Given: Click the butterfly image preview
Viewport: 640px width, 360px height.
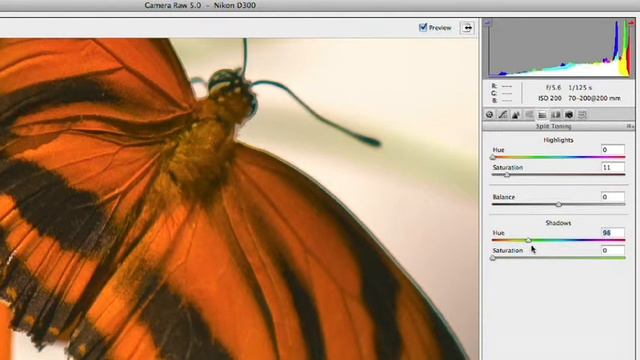Looking at the screenshot, I should coord(239,199).
